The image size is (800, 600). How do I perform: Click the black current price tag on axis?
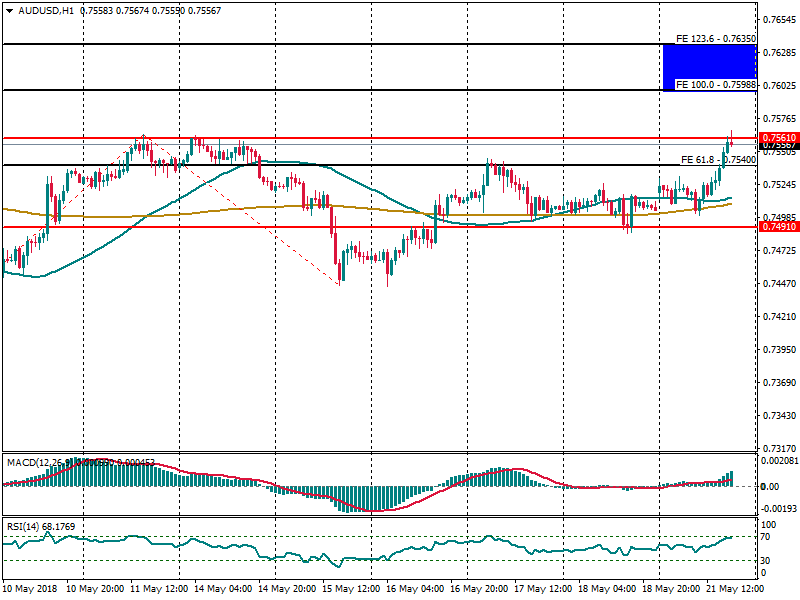tap(778, 147)
